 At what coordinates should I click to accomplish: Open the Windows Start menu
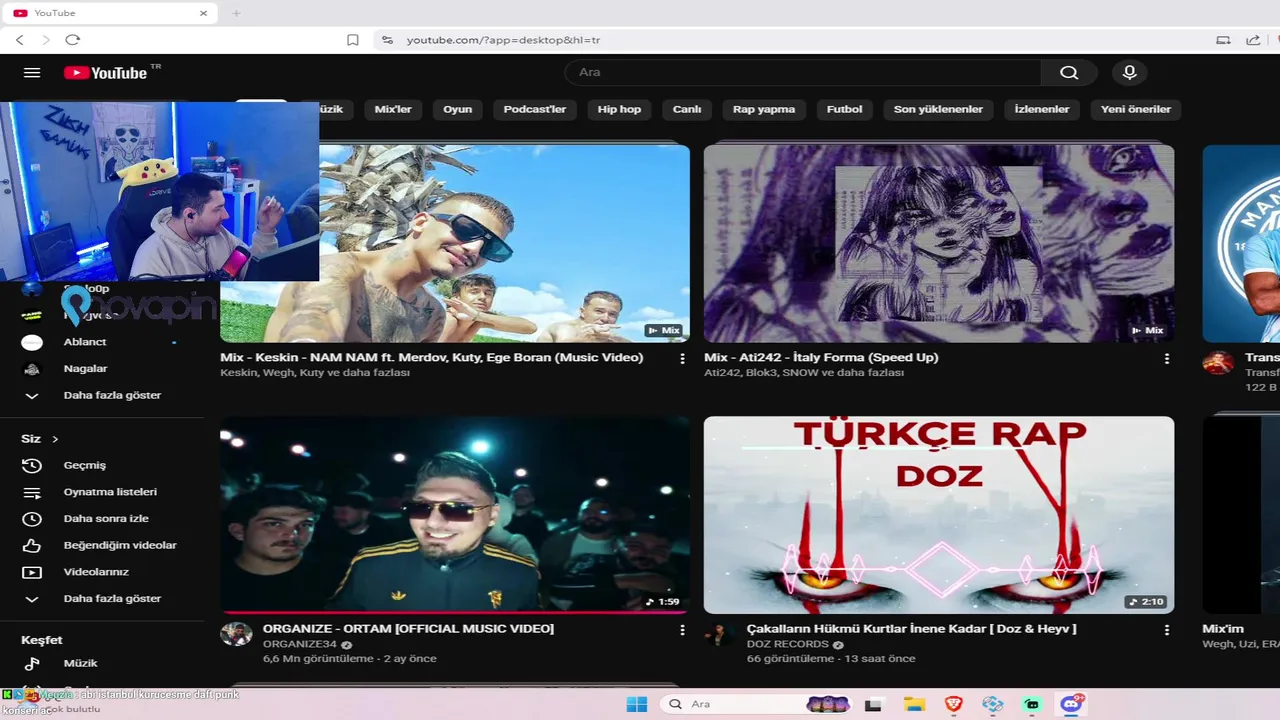[637, 704]
